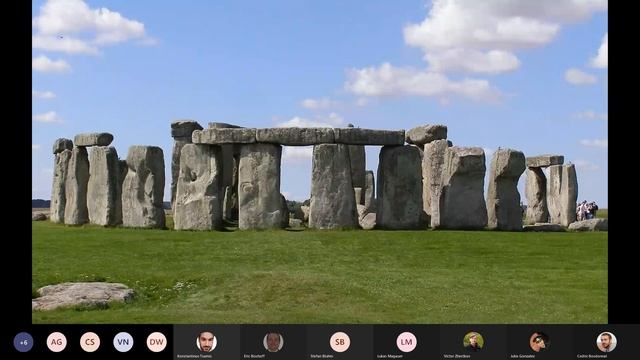This screenshot has height=360, width=640.
Task: Select the SB initials avatar tile
Action: 340,342
